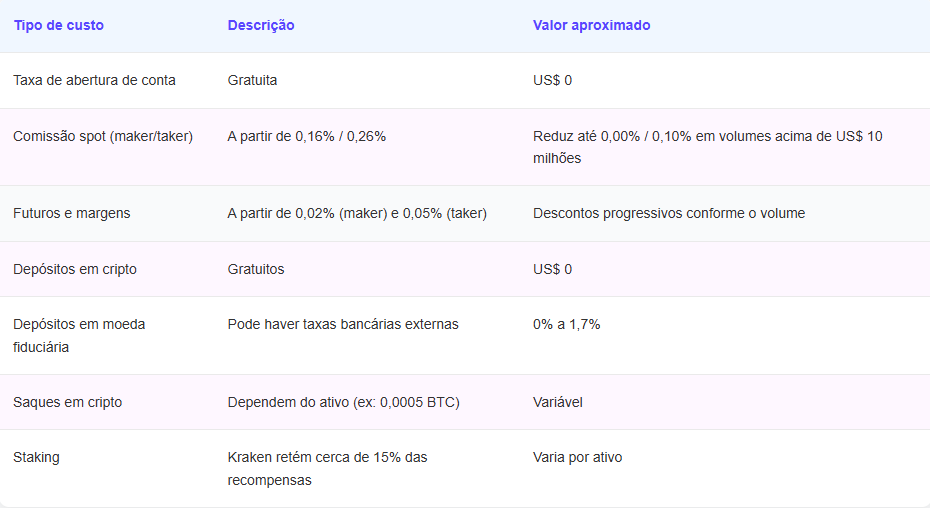This screenshot has width=930, height=508.
Task: Click 'A partir de 0,16% / 0,26%' text
Action: click(x=306, y=136)
